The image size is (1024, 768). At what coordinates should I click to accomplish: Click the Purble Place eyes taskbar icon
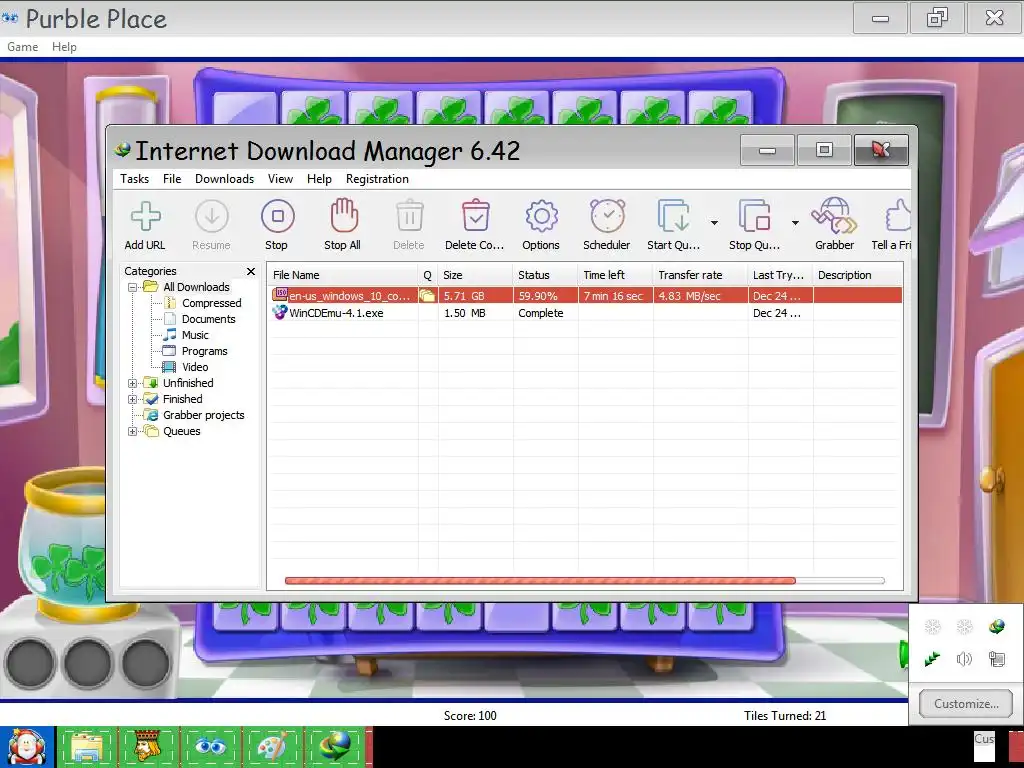point(210,747)
